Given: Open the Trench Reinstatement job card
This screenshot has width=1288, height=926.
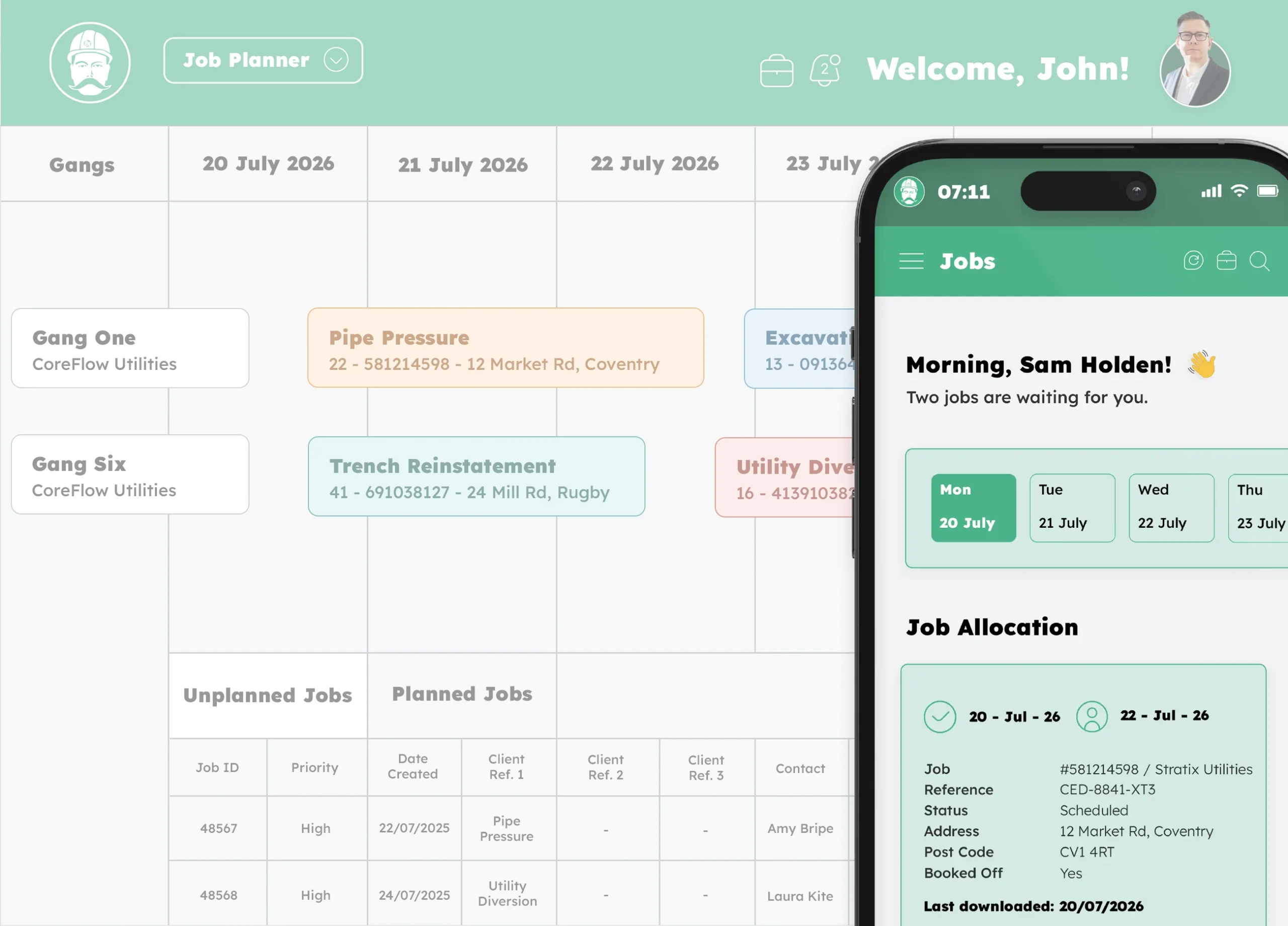Looking at the screenshot, I should pos(476,476).
